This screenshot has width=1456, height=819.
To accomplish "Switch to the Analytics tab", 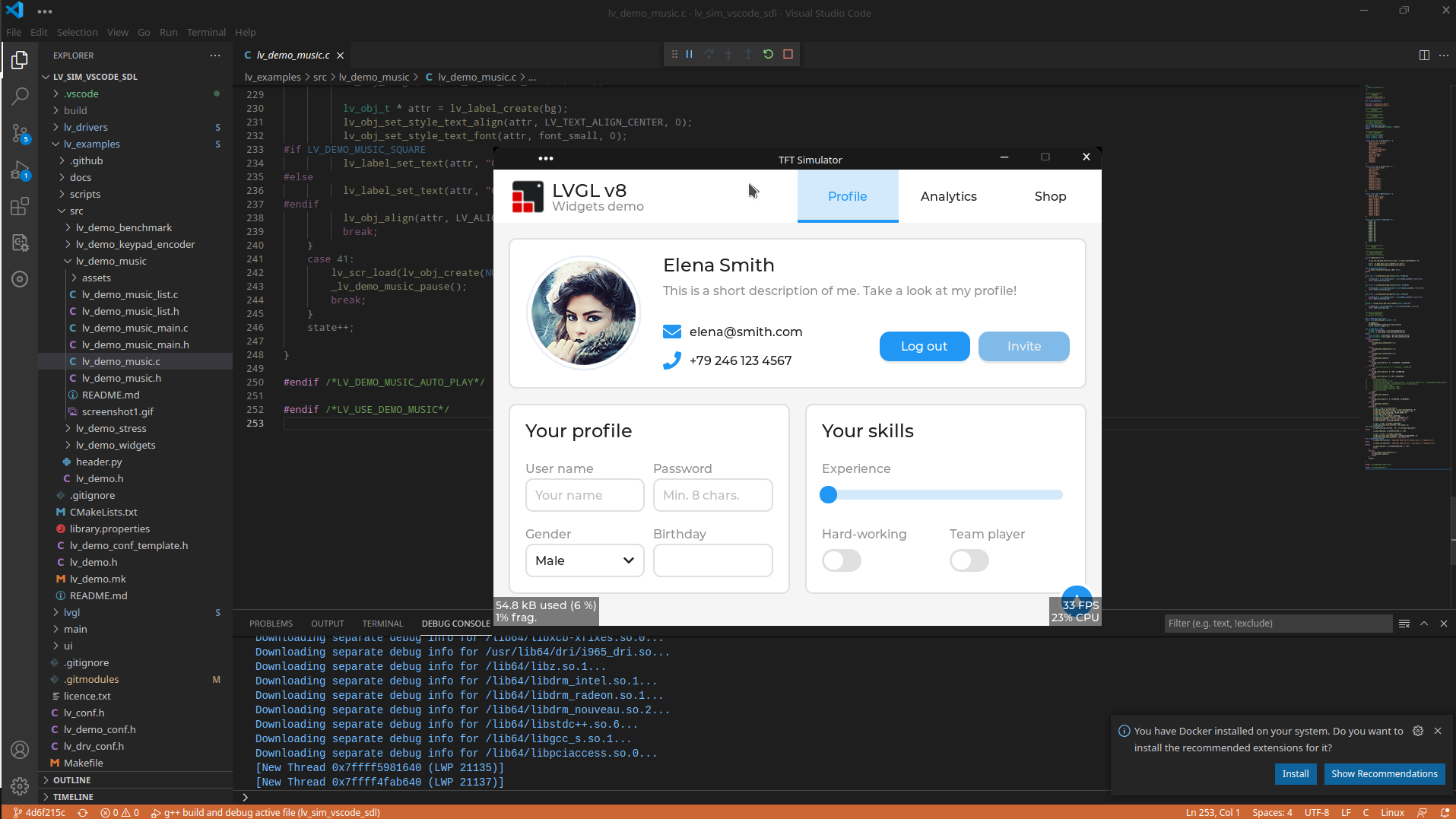I will (948, 196).
